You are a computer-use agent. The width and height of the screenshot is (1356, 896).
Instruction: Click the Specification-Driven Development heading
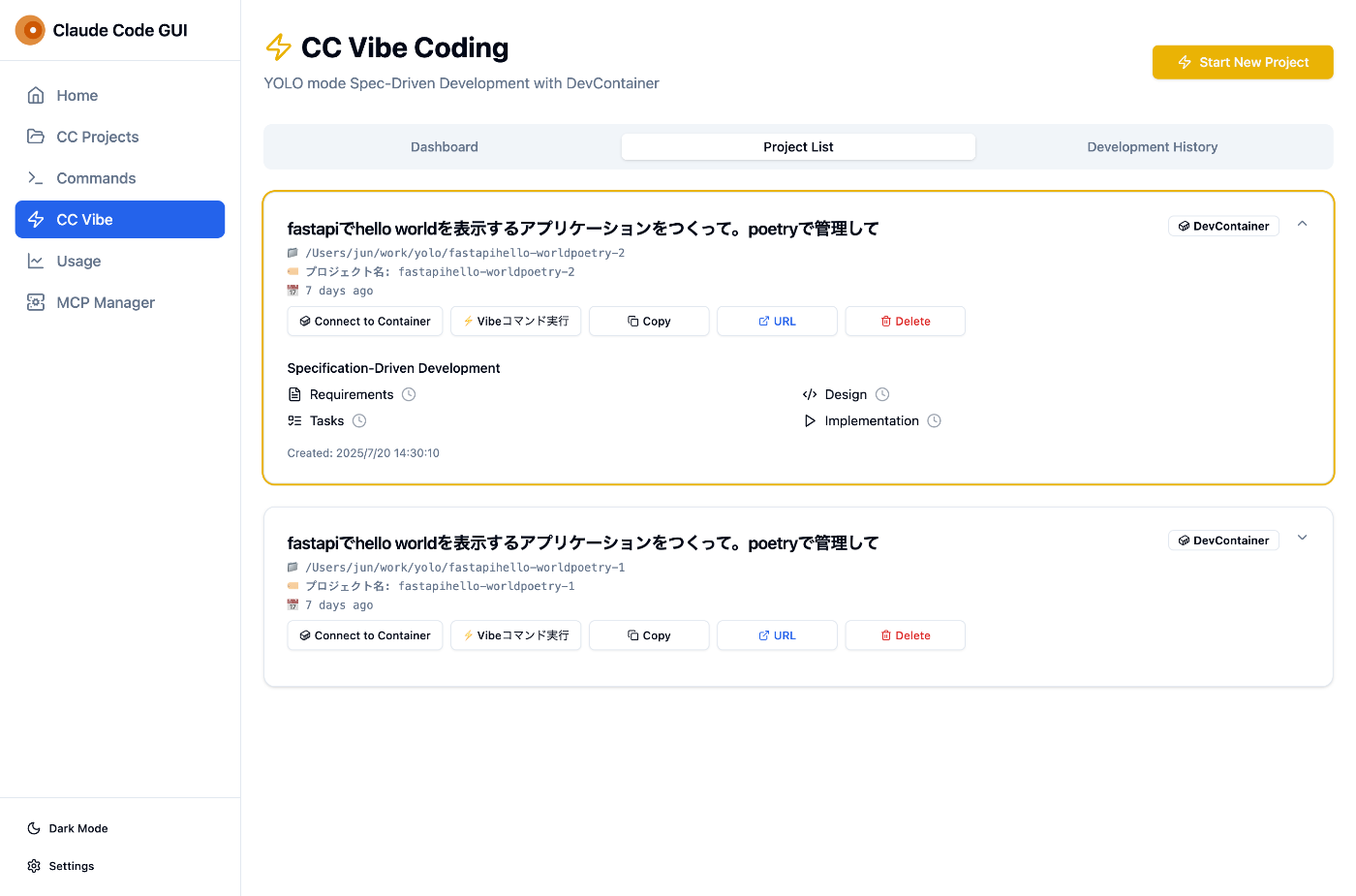pyautogui.click(x=393, y=368)
